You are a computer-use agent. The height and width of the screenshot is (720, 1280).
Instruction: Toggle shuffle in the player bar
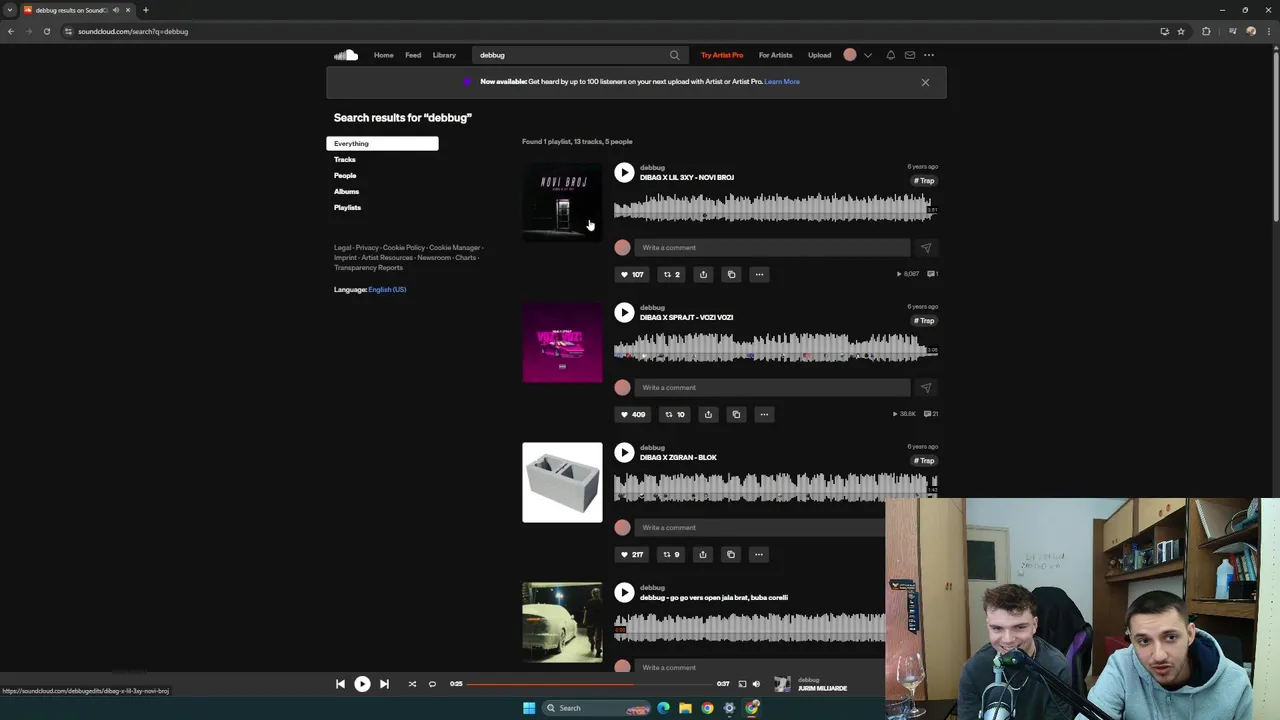pos(412,684)
